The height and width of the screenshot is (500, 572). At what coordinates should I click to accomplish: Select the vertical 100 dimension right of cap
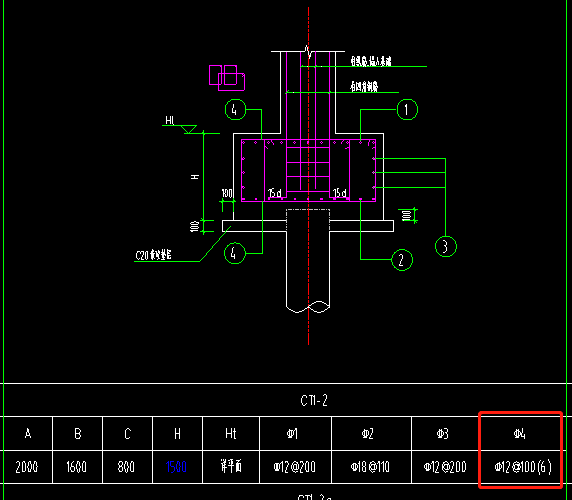coord(406,215)
